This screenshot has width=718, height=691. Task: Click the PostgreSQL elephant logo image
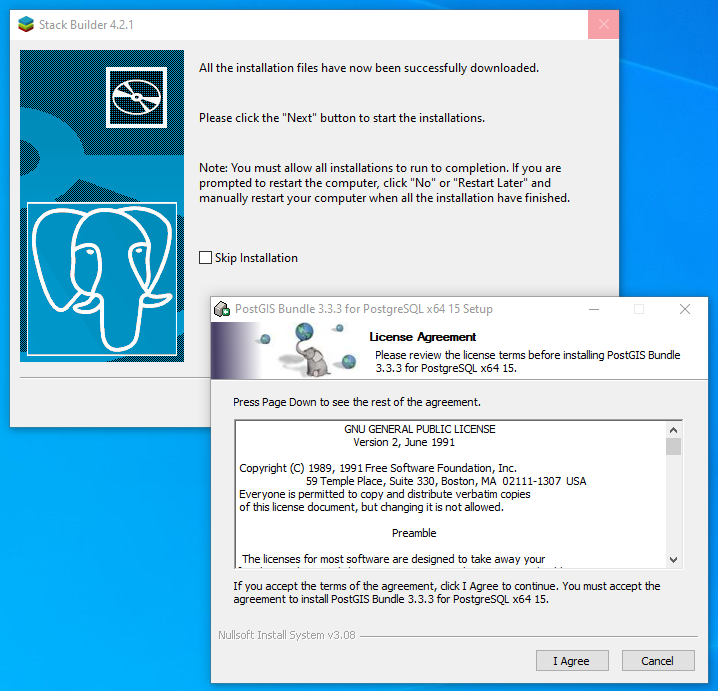pyautogui.click(x=102, y=279)
